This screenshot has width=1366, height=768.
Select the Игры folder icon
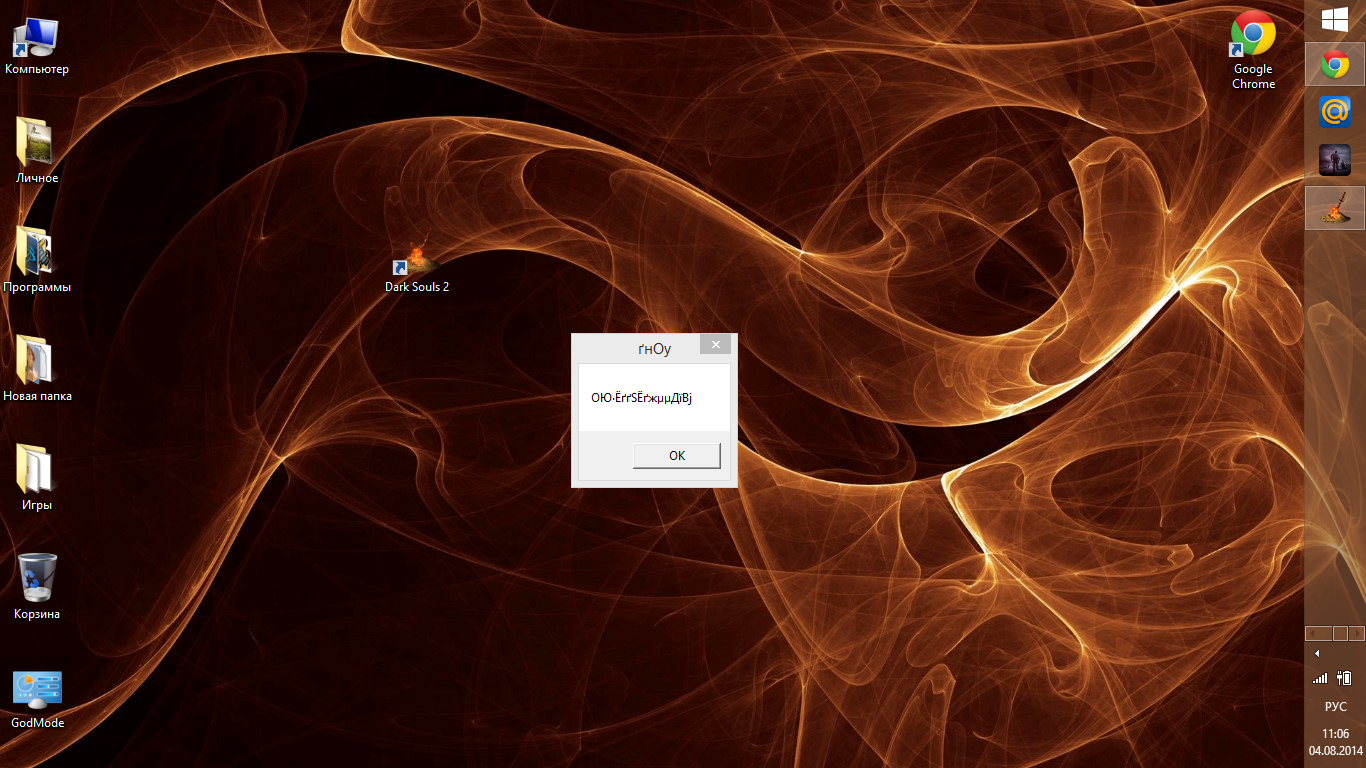[37, 478]
